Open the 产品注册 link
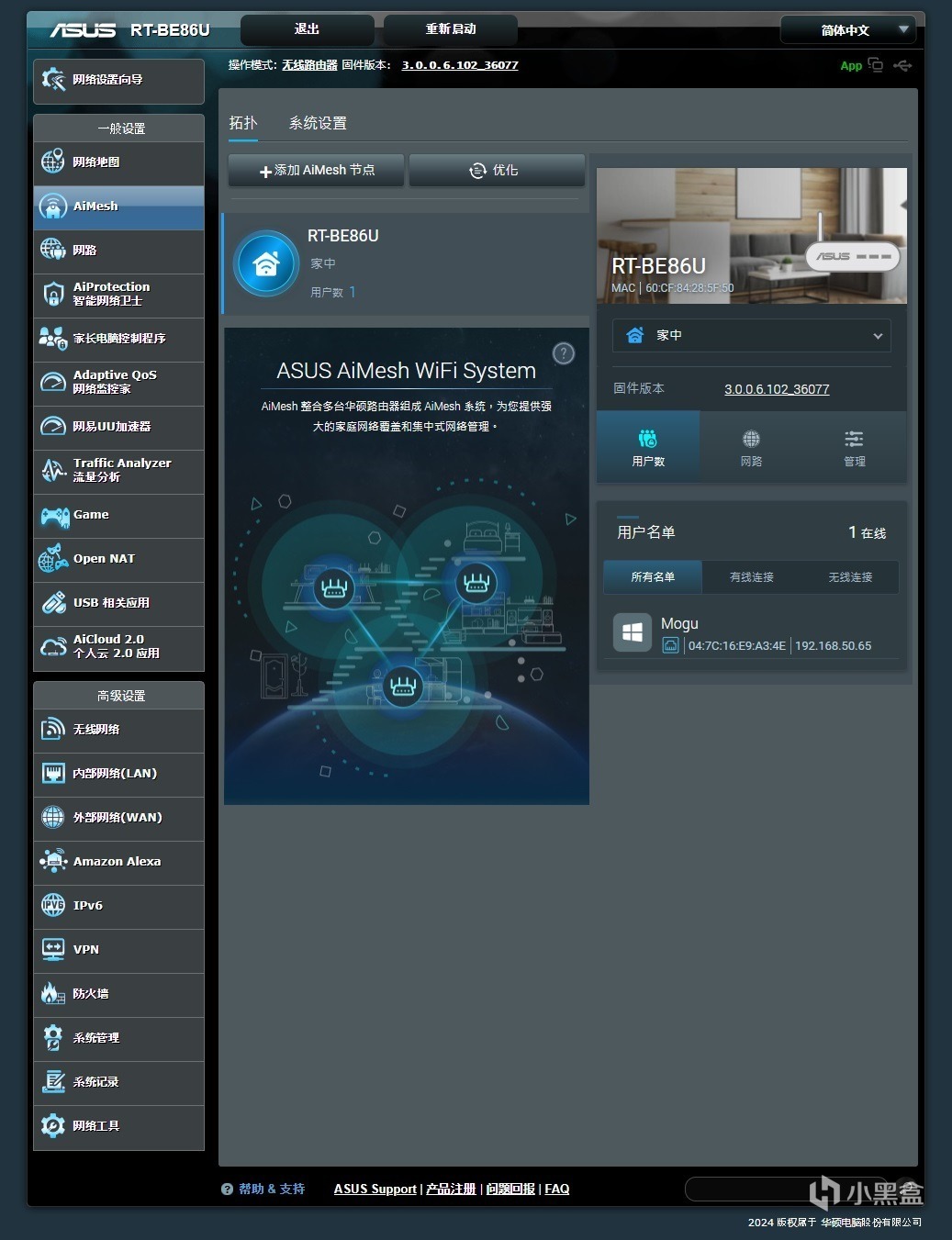The width and height of the screenshot is (952, 1240). (x=451, y=1189)
